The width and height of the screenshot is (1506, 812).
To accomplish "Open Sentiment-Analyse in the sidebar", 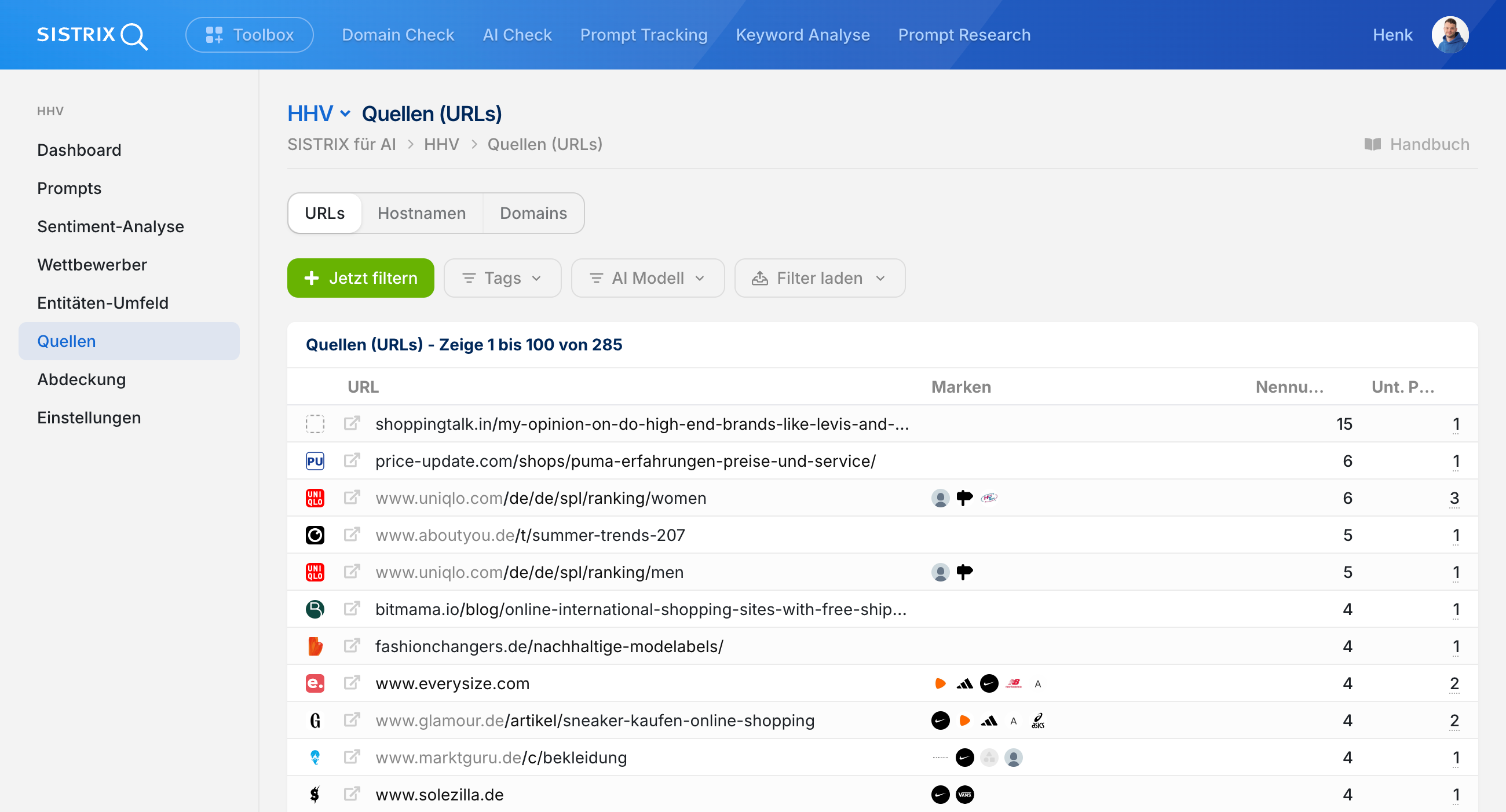I will coord(111,226).
